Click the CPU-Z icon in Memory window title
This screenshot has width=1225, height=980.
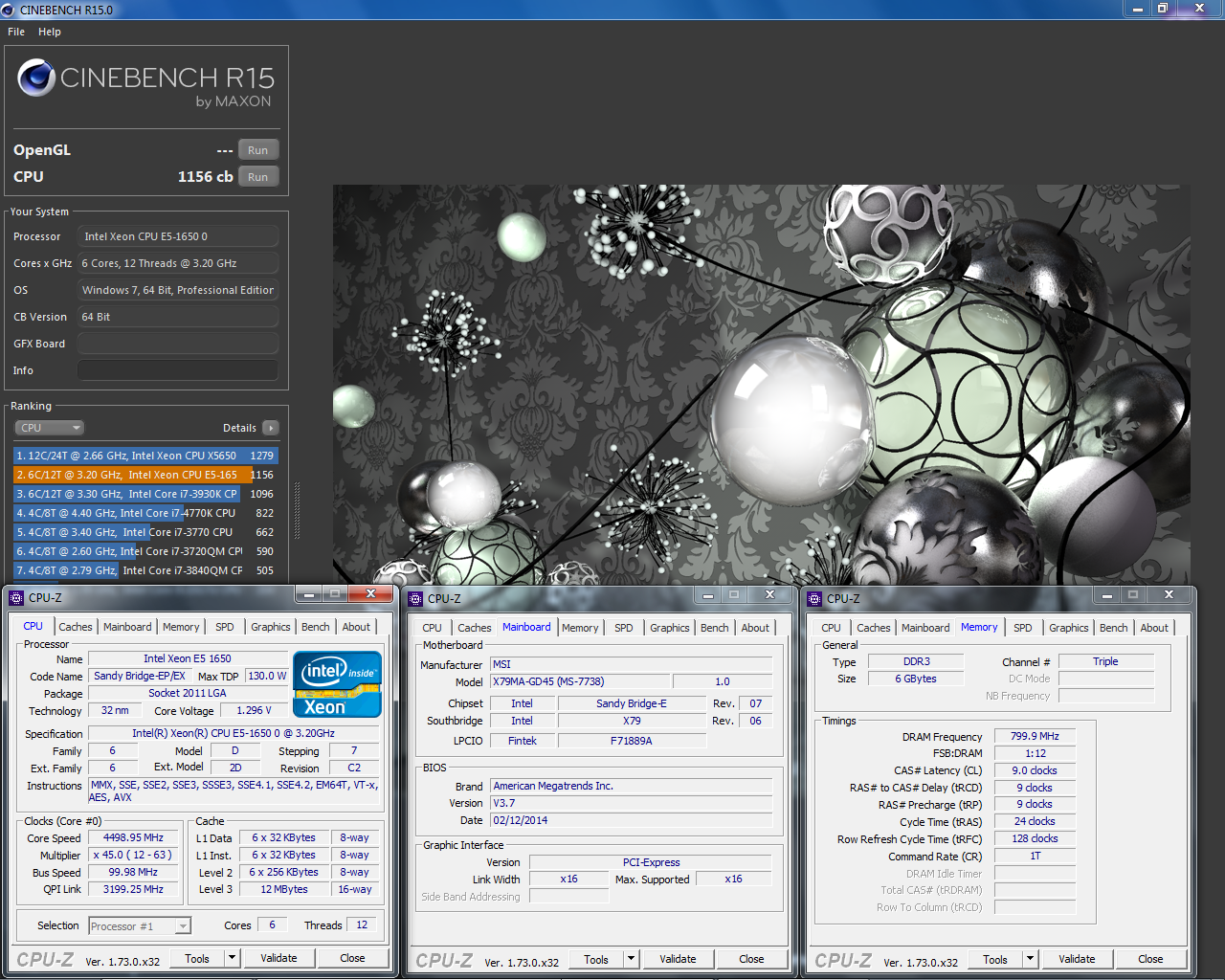point(814,599)
